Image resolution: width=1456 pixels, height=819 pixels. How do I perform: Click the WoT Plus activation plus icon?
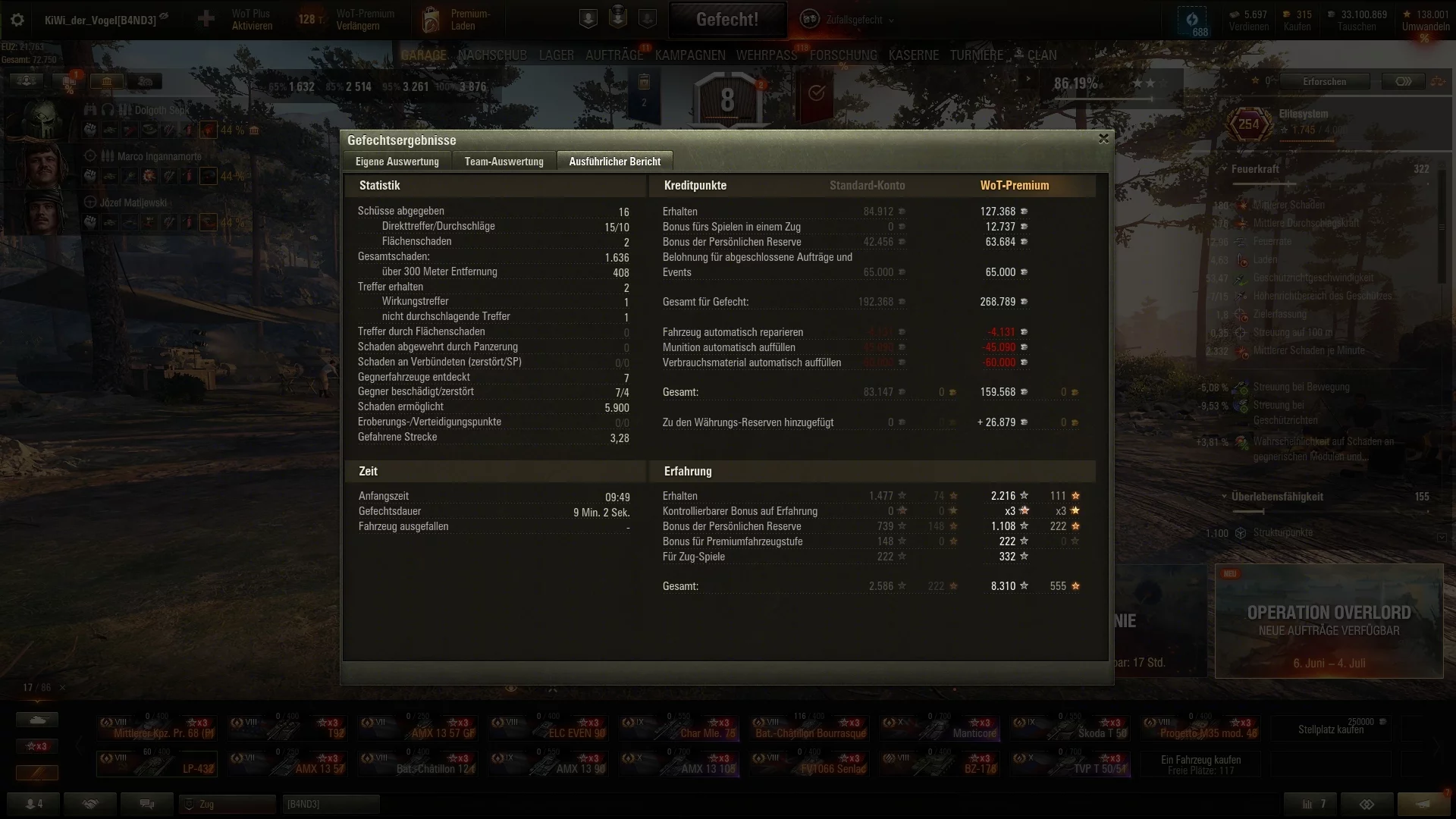point(206,20)
